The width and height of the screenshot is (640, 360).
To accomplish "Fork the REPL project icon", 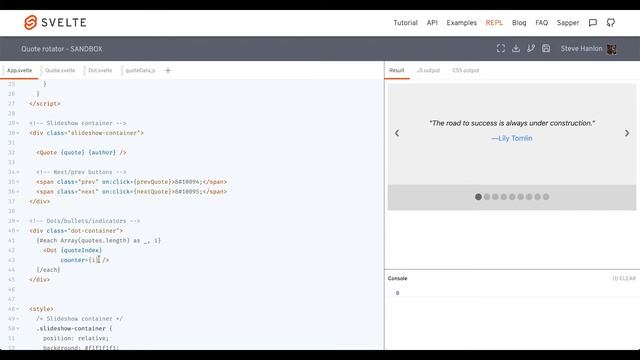I will (531, 49).
